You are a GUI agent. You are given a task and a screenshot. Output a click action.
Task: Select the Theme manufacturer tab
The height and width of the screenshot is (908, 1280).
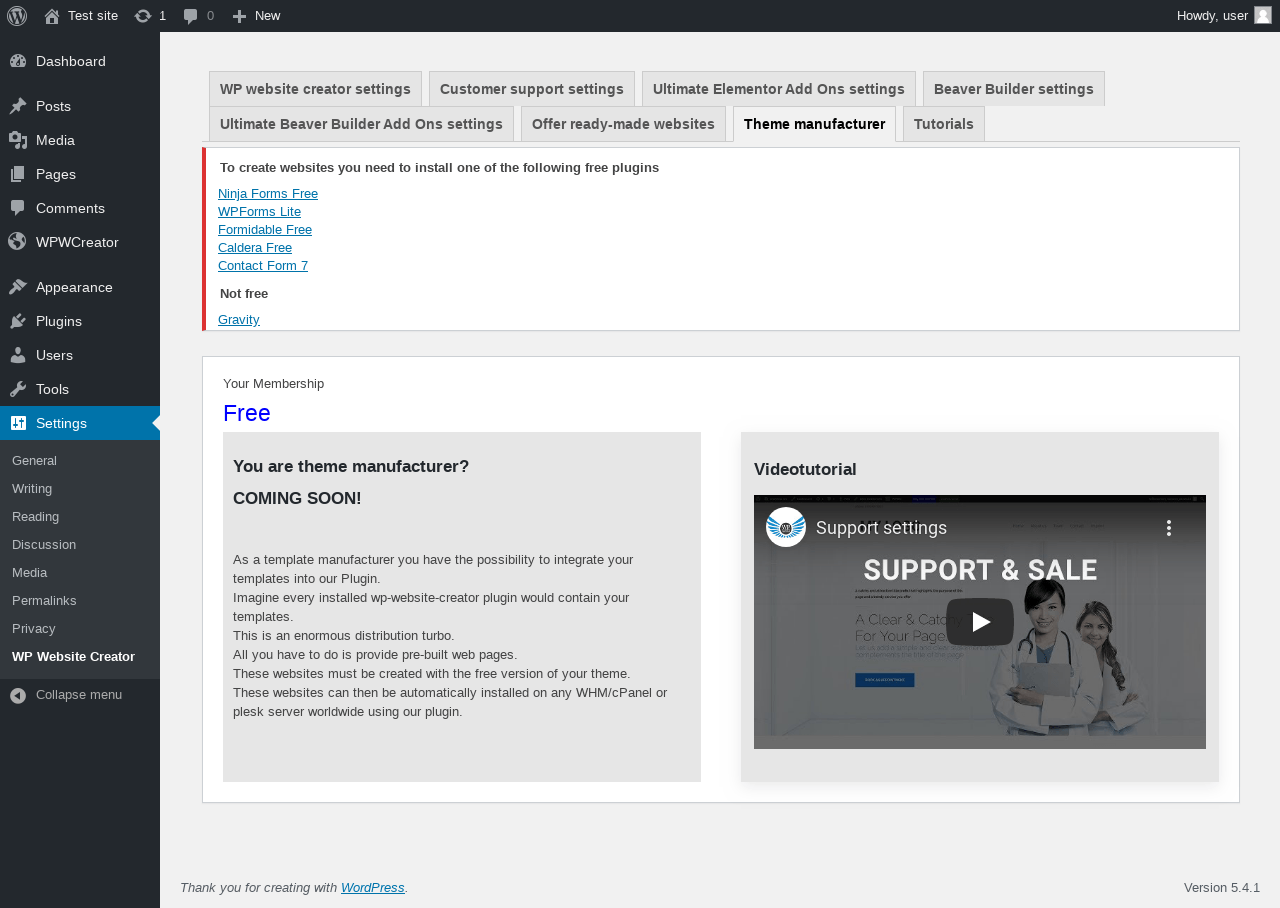point(814,124)
